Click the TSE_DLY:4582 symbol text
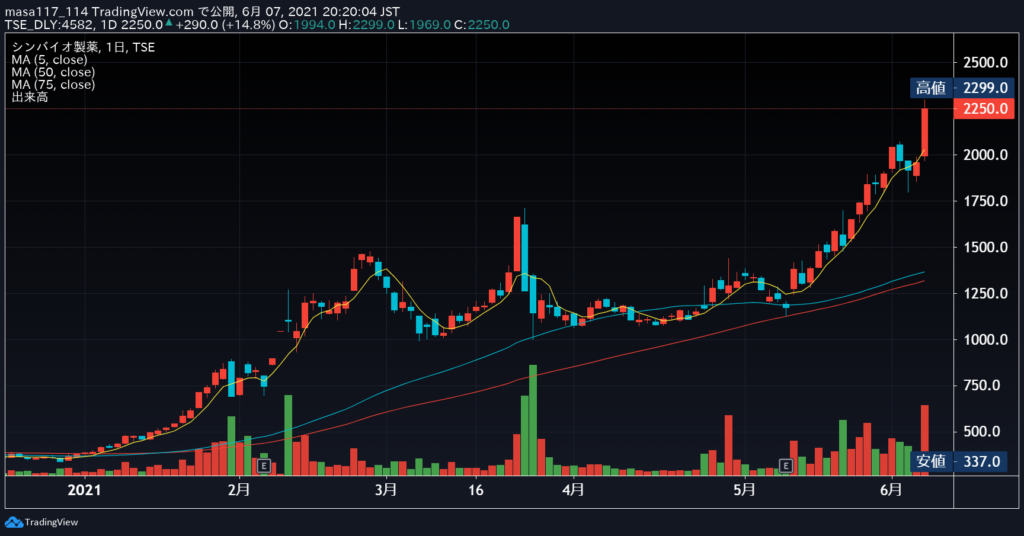The height and width of the screenshot is (536, 1024). 49,25
